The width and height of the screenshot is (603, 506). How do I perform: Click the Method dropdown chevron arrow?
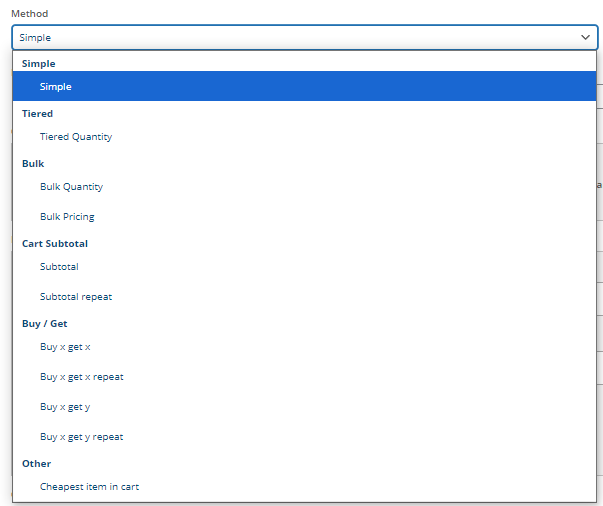585,37
